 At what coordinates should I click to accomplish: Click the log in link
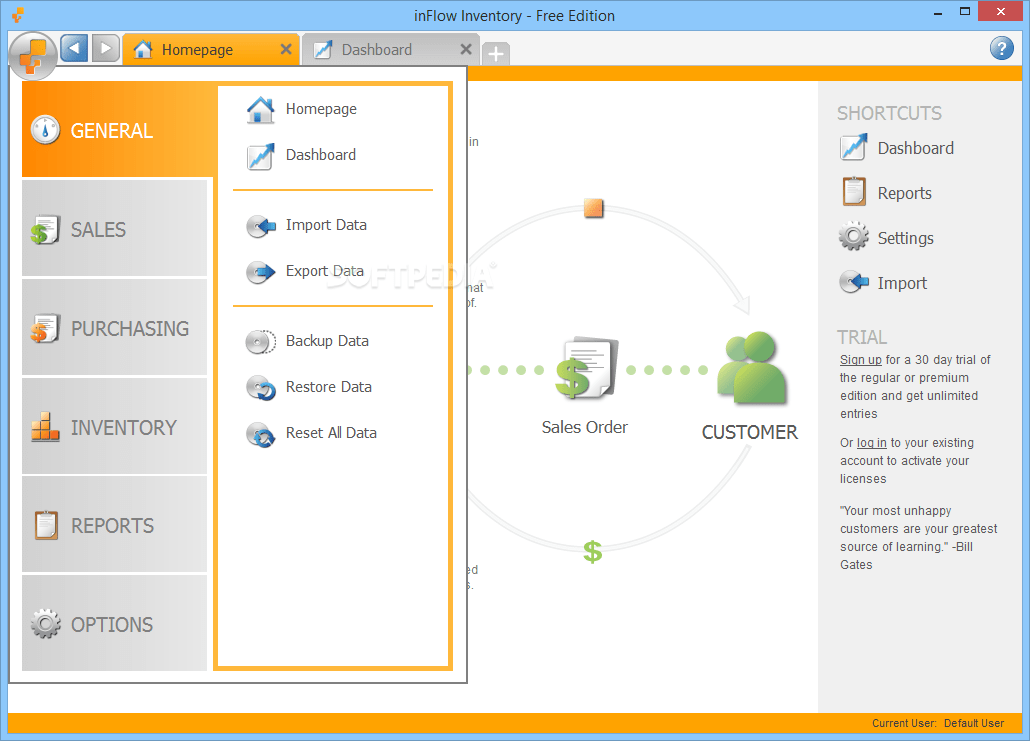pyautogui.click(x=872, y=443)
